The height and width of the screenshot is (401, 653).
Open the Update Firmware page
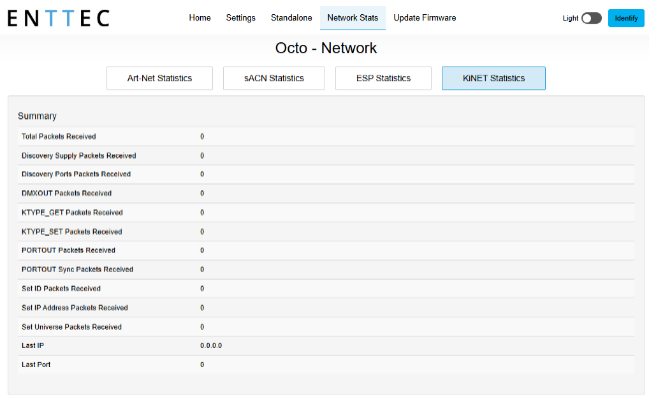[x=424, y=18]
